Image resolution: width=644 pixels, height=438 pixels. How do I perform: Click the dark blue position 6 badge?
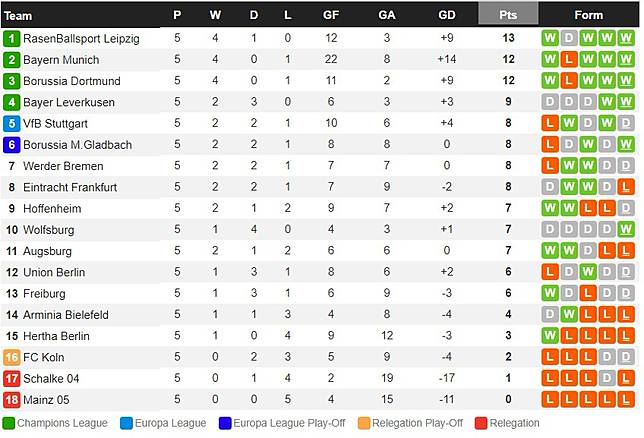tap(12, 145)
